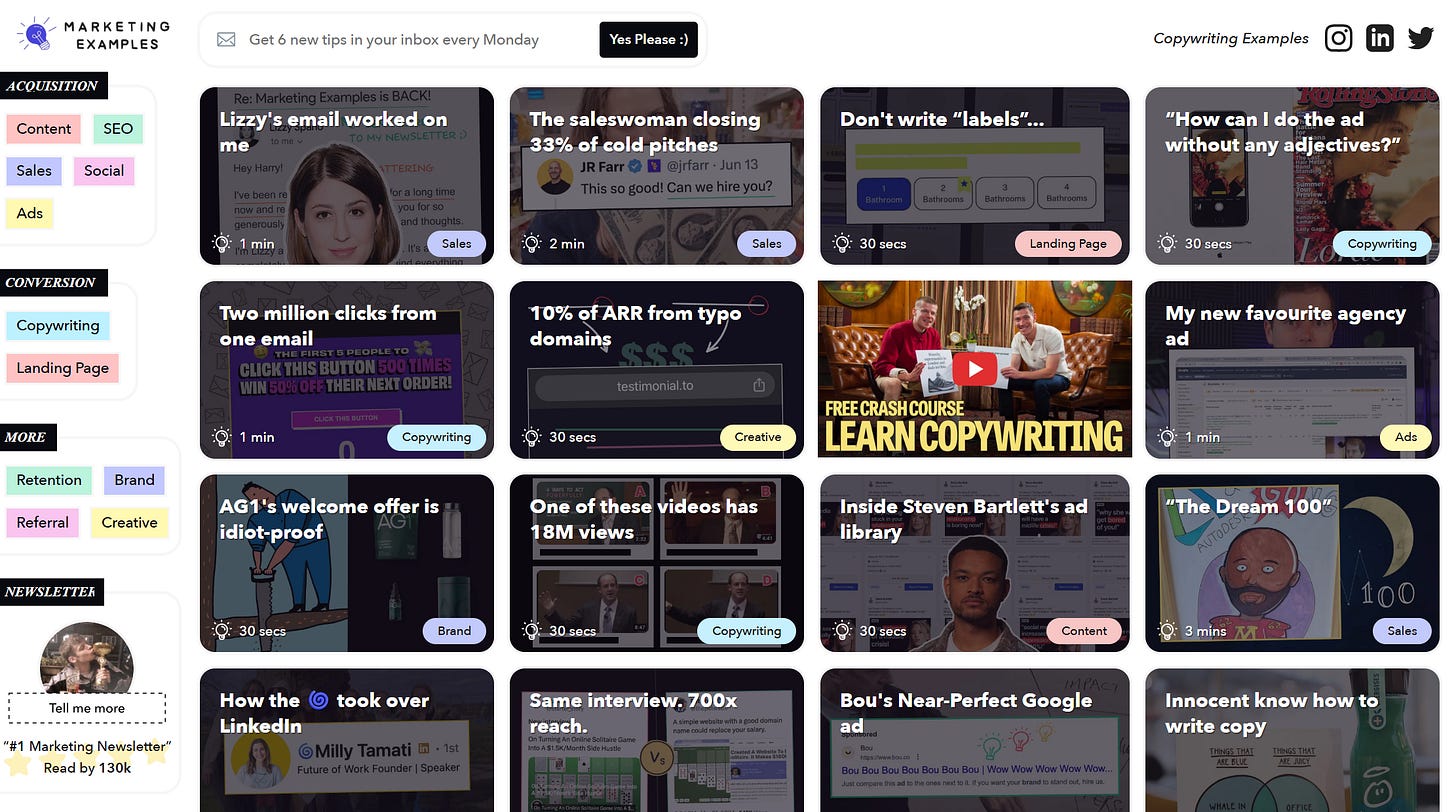Screen dimensions: 1456x812
Task: Open 'AG1's welcome offer is idiot-proof'
Action: point(347,563)
